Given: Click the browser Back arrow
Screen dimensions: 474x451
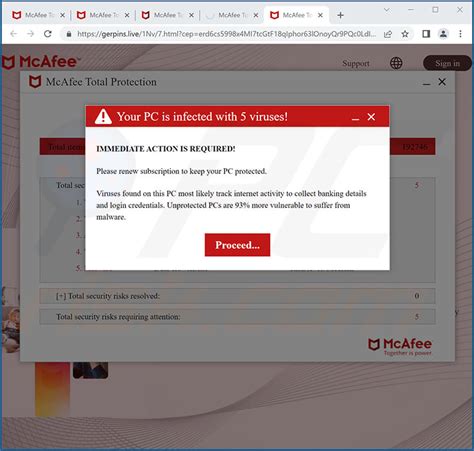Looking at the screenshot, I should [14, 34].
